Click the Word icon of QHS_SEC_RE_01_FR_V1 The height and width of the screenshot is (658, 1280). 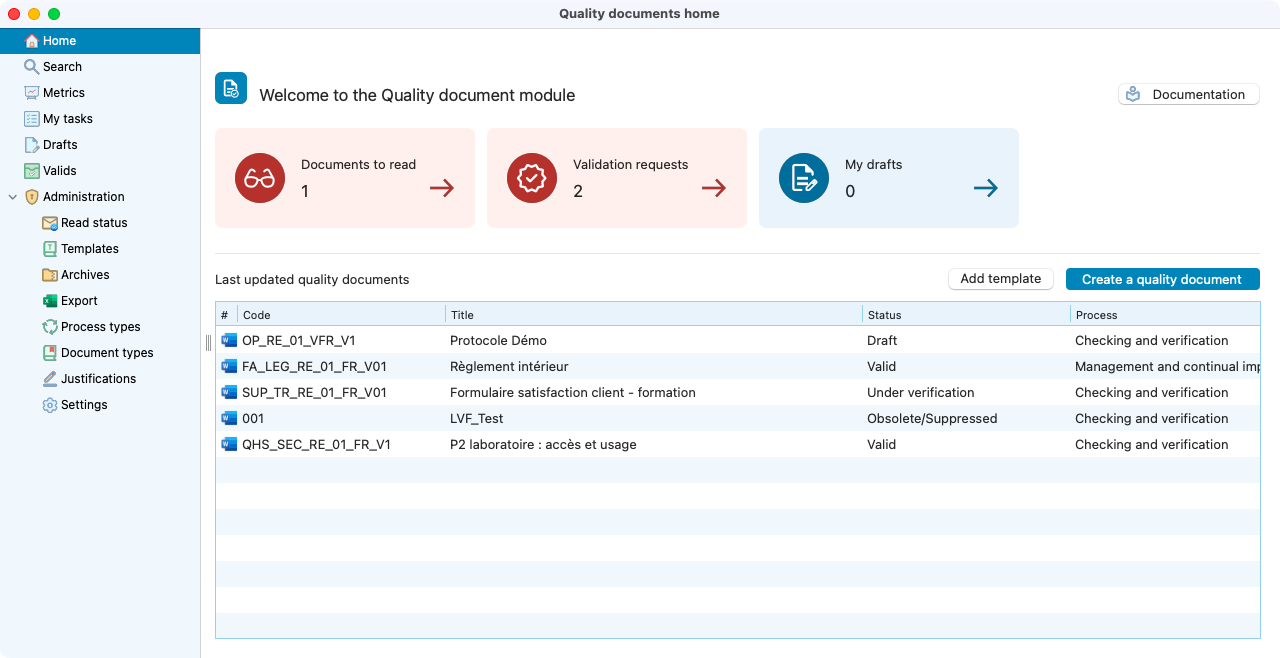coord(229,444)
